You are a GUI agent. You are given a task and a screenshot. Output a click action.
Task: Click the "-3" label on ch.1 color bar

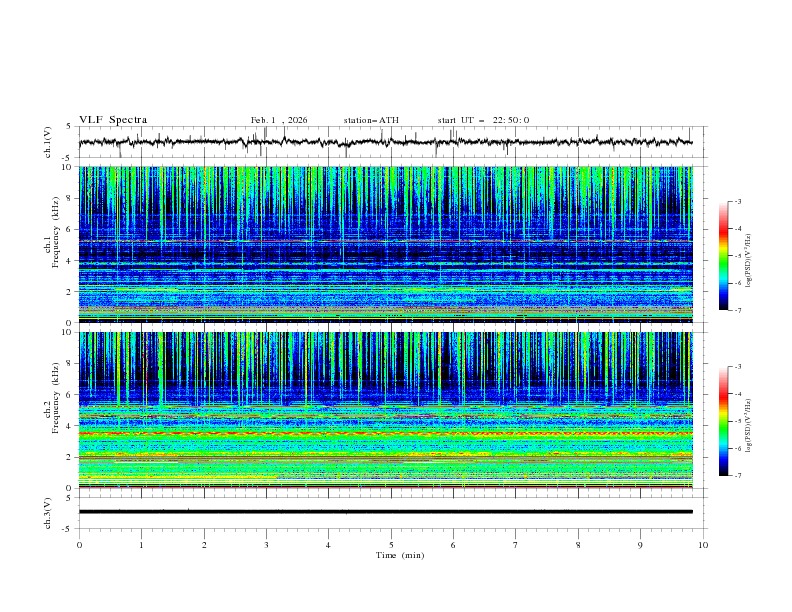(x=737, y=201)
